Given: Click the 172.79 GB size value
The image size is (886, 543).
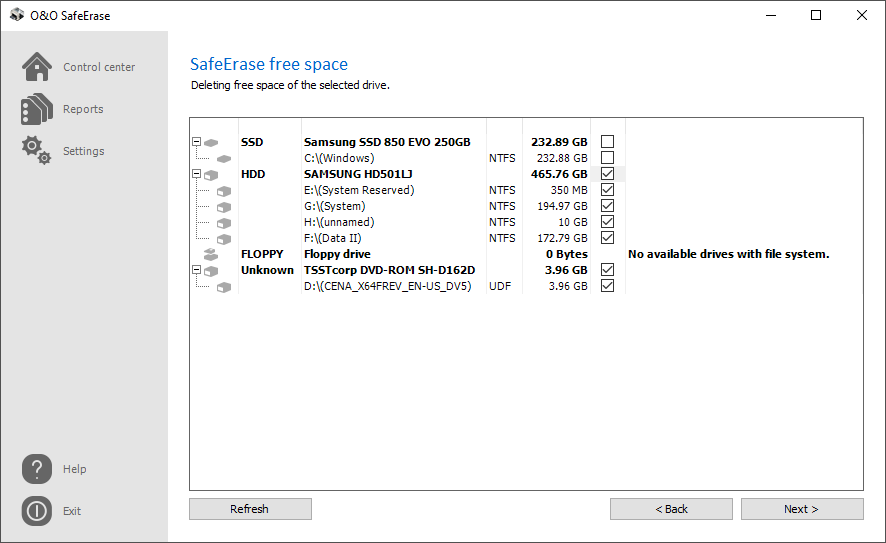Looking at the screenshot, I should (x=562, y=238).
